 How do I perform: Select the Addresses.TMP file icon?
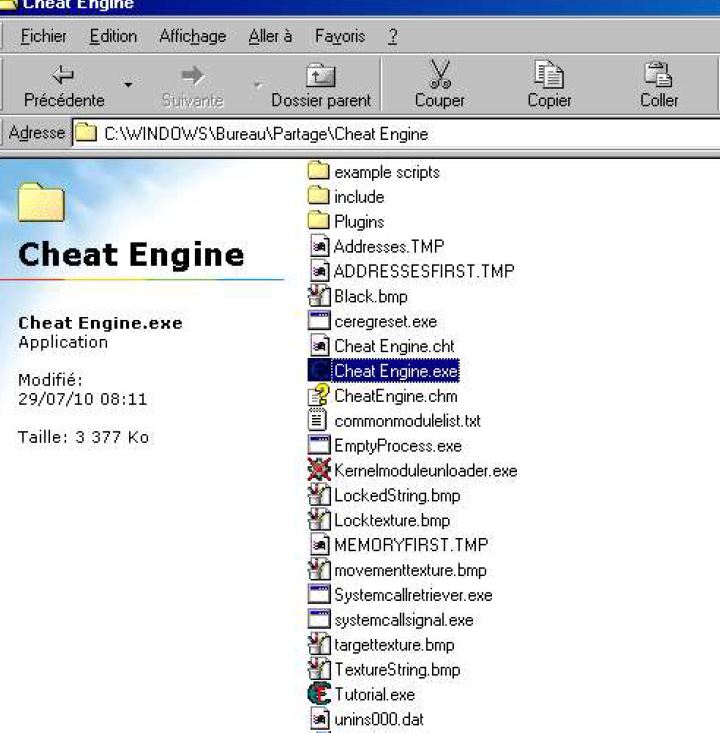coord(320,246)
